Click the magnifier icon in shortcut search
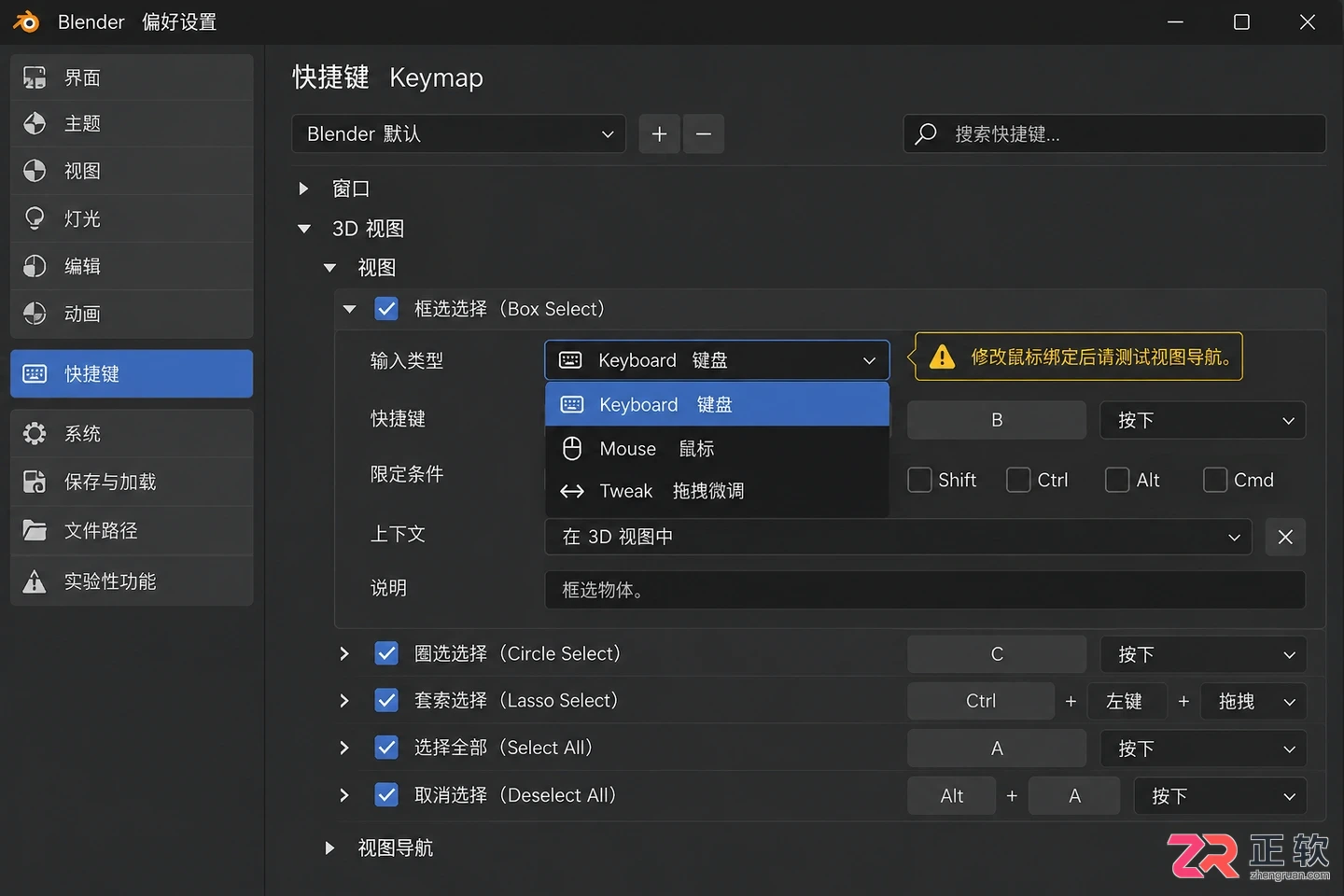This screenshot has height=896, width=1344. click(x=926, y=134)
